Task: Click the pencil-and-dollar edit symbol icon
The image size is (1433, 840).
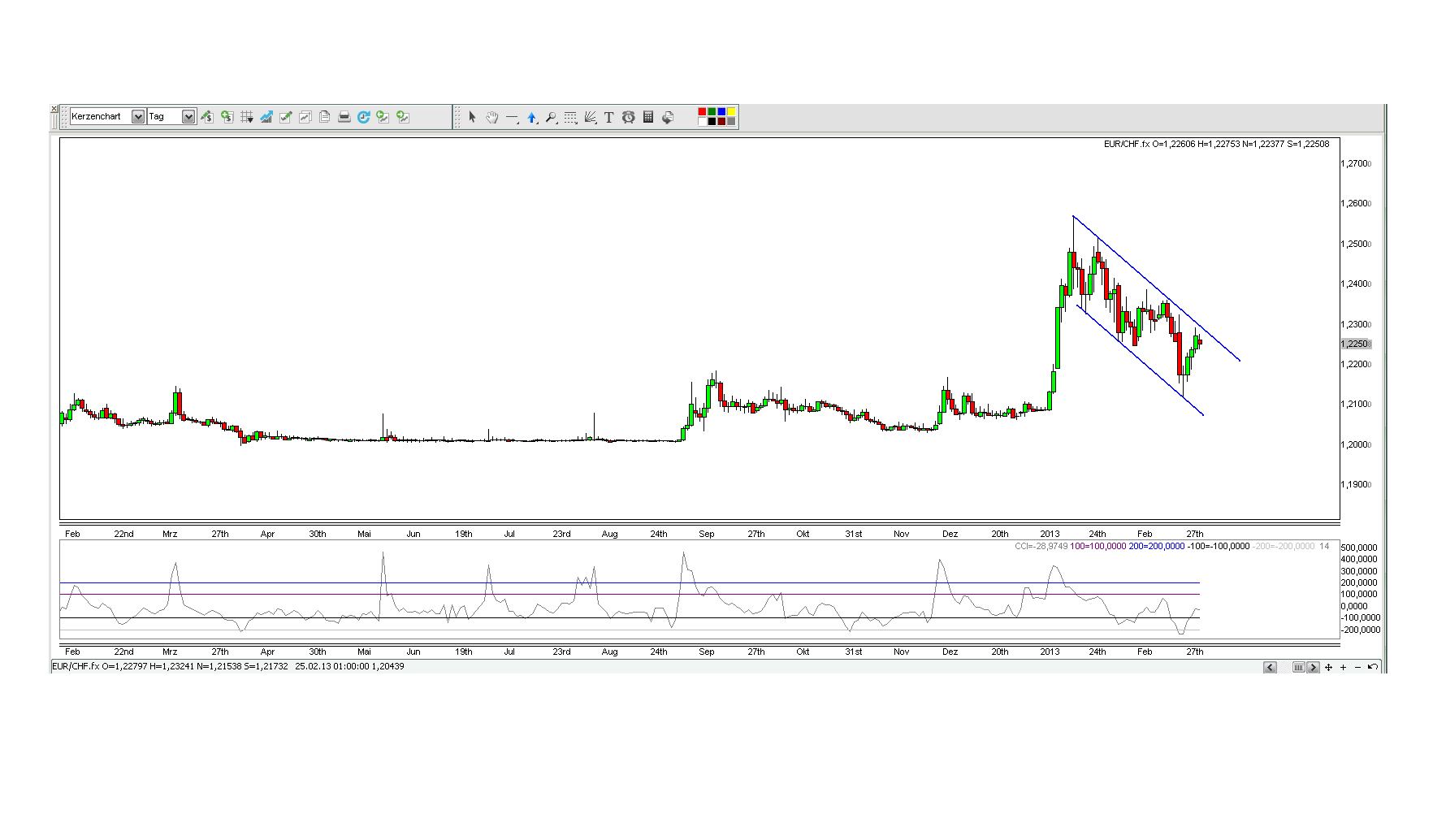Action: pyautogui.click(x=207, y=117)
